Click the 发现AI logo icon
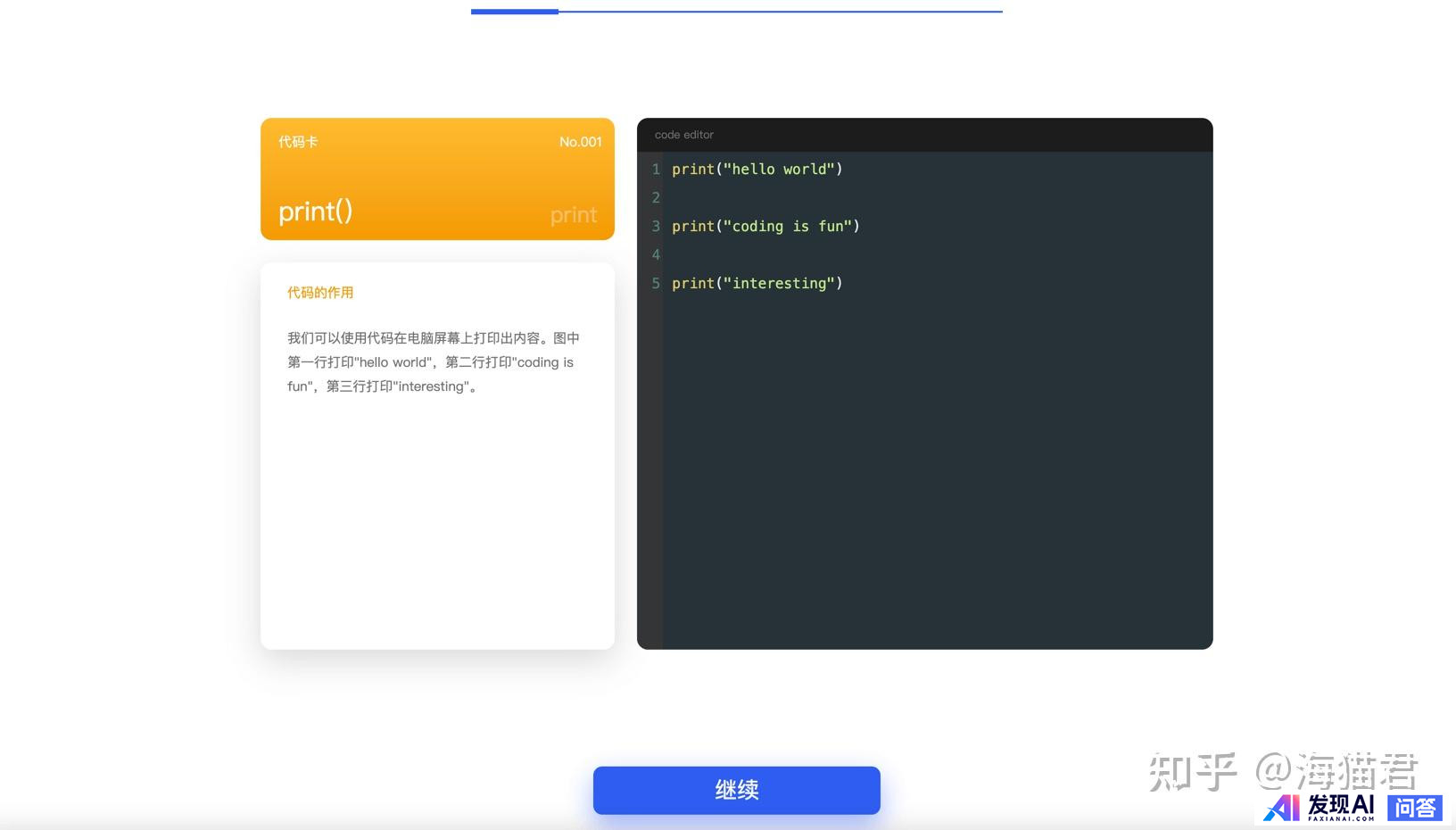1456x830 pixels. coord(1283,808)
